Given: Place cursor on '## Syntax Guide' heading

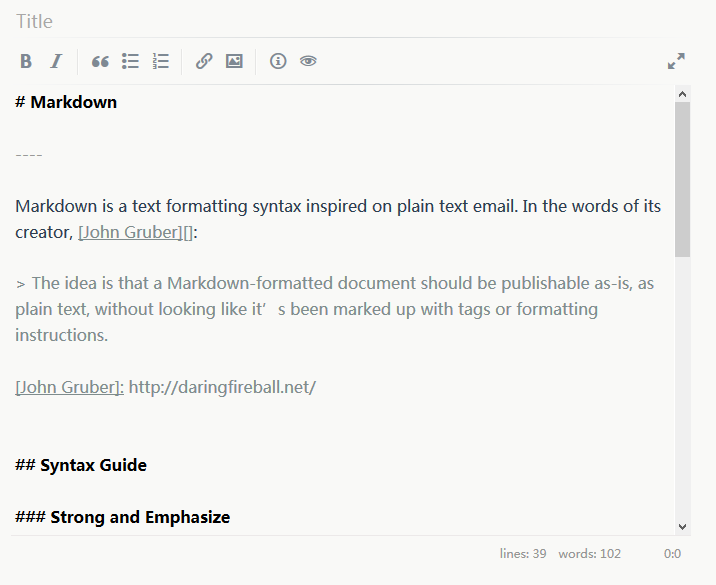Looking at the screenshot, I should pyautogui.click(x=81, y=465).
